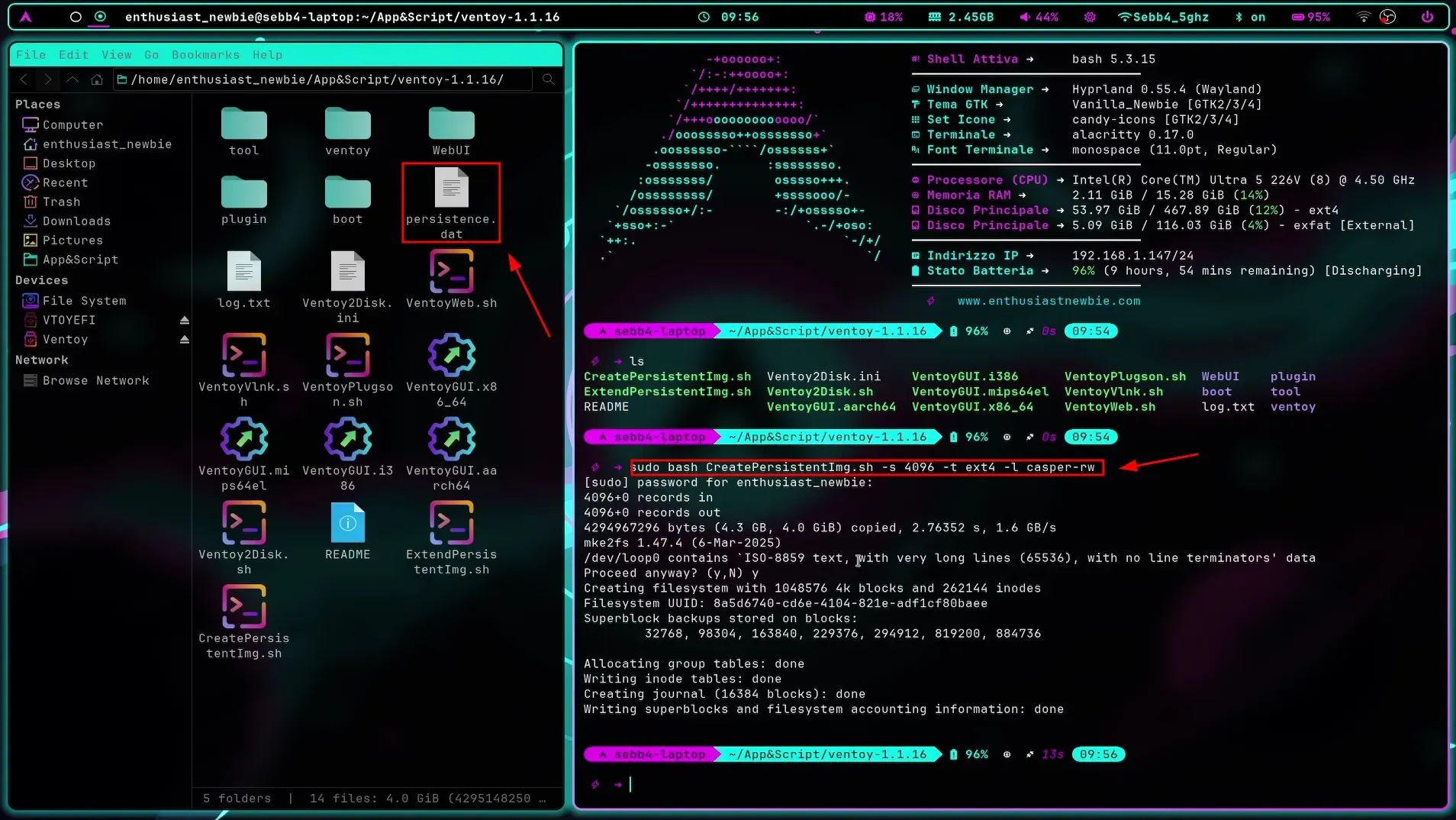Select the VentoyGUI.aarch64 executable icon
The height and width of the screenshot is (820, 1456).
[452, 439]
